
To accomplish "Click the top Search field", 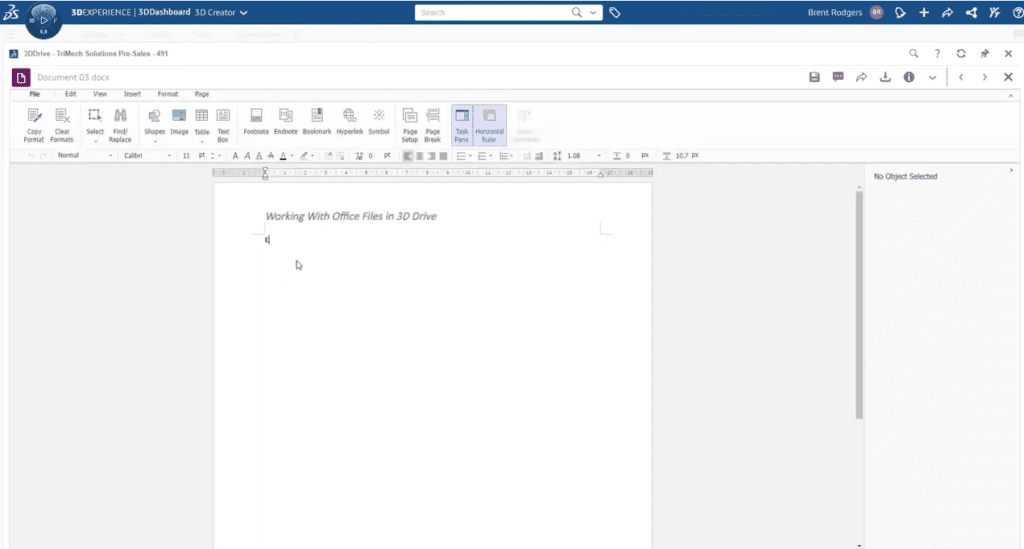I will [493, 12].
